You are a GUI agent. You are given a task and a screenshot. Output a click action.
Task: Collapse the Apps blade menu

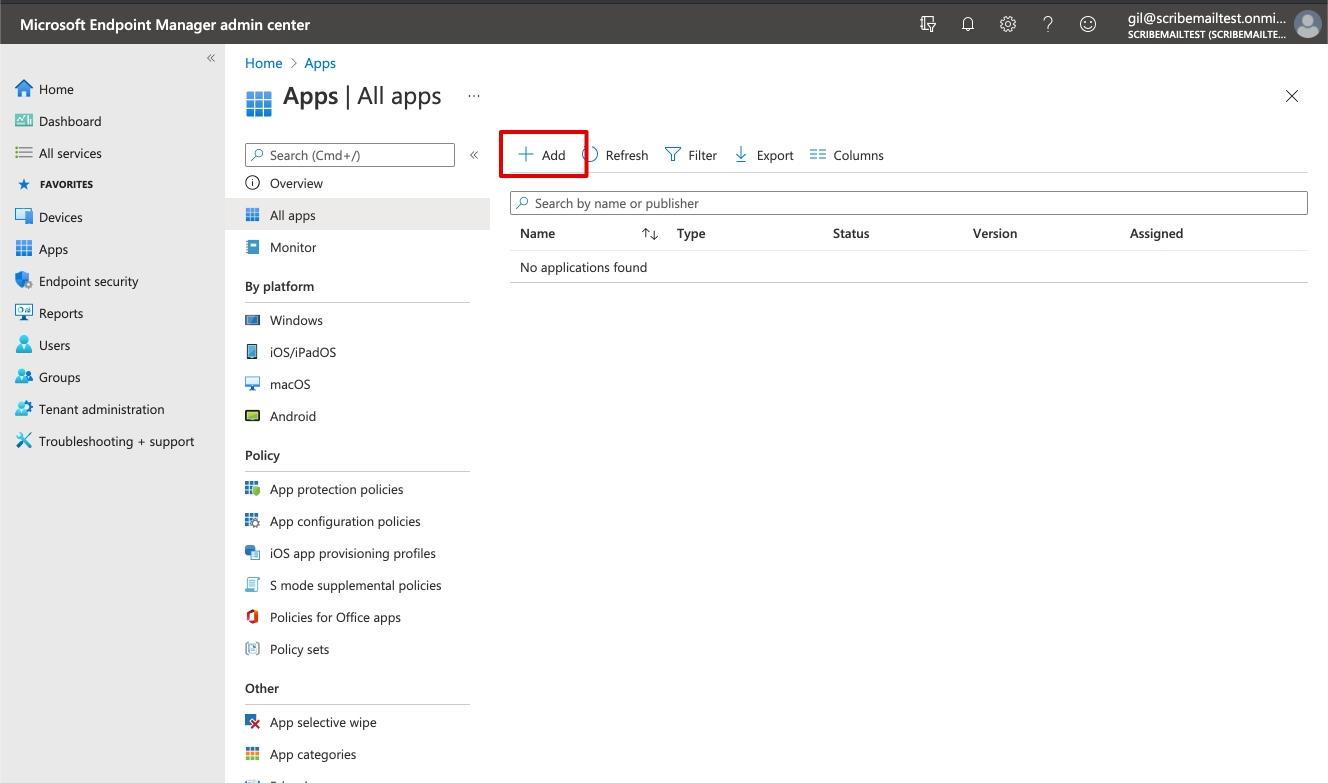tap(474, 155)
